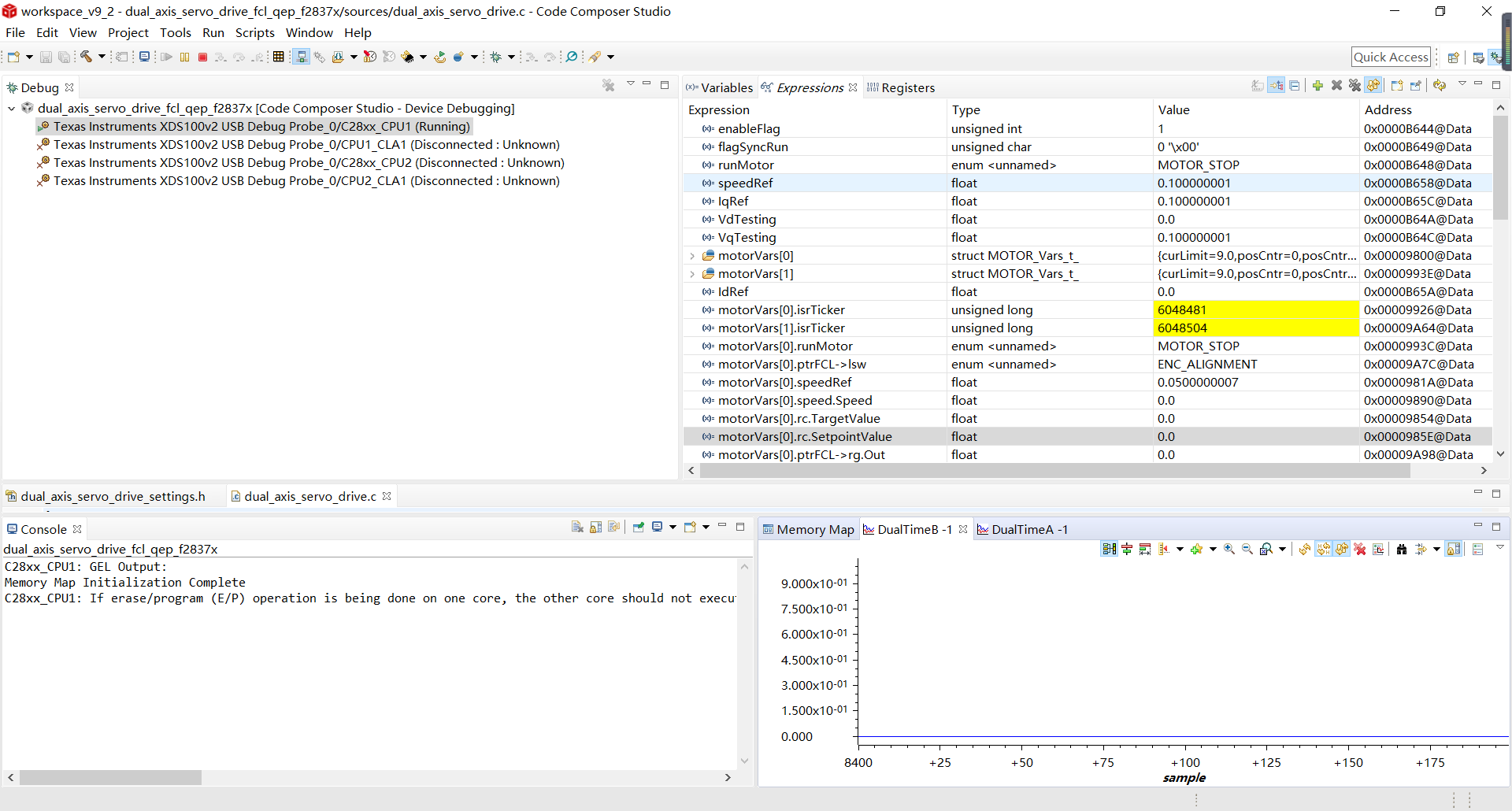This screenshot has width=1512, height=811.
Task: Click the graph refresh yellow arrows icon
Action: 1305,549
